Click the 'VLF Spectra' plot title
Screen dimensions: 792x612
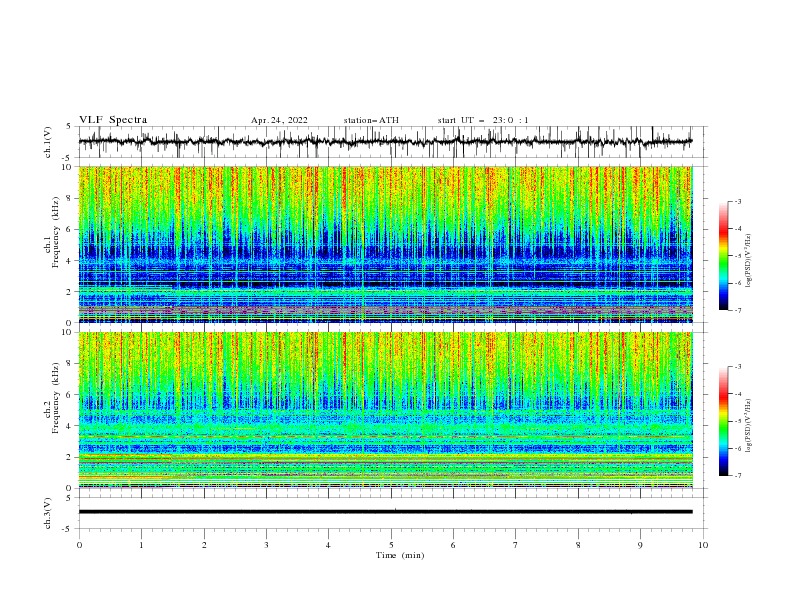tap(113, 120)
